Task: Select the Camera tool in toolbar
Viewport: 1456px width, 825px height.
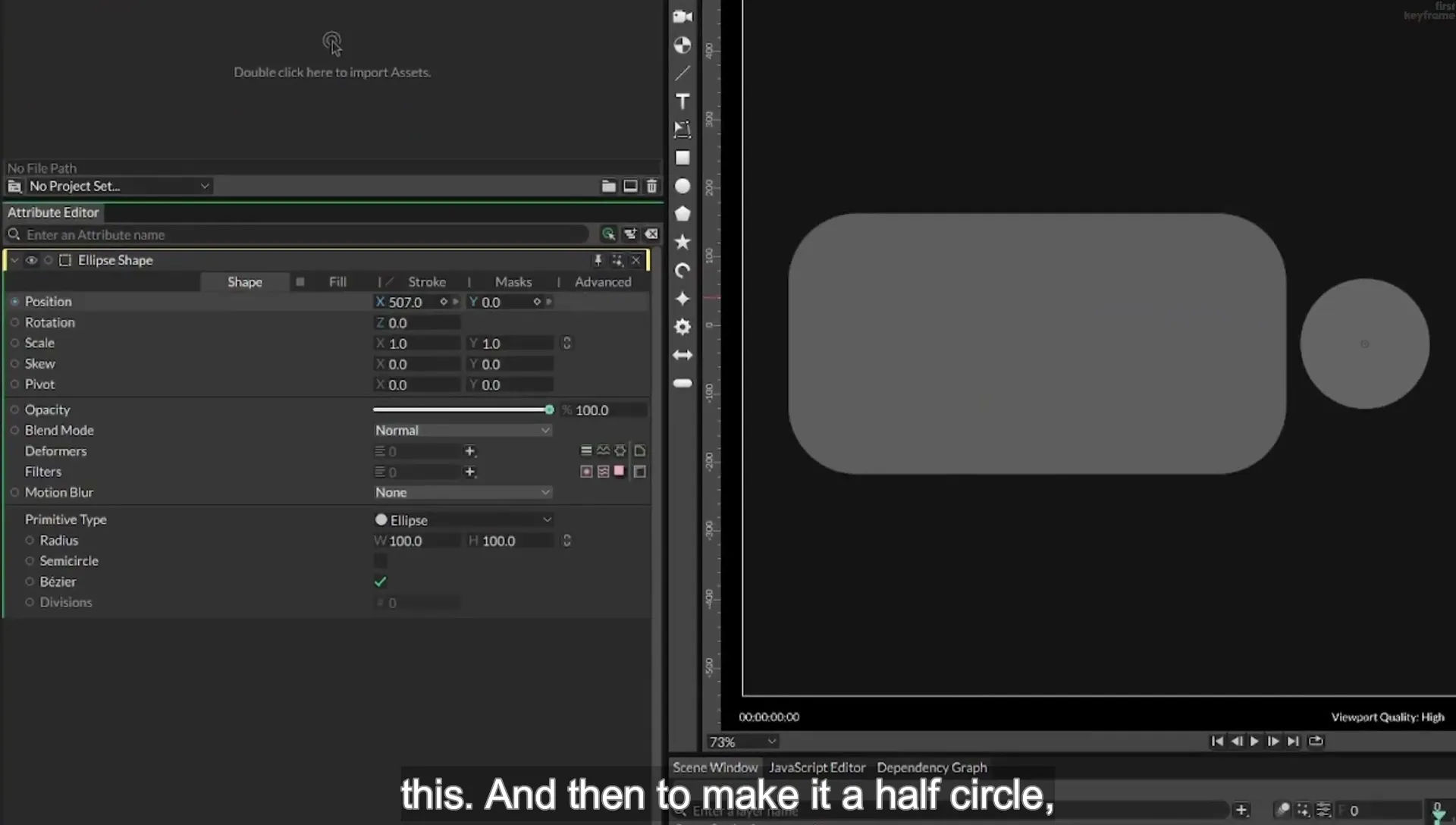Action: 682,17
